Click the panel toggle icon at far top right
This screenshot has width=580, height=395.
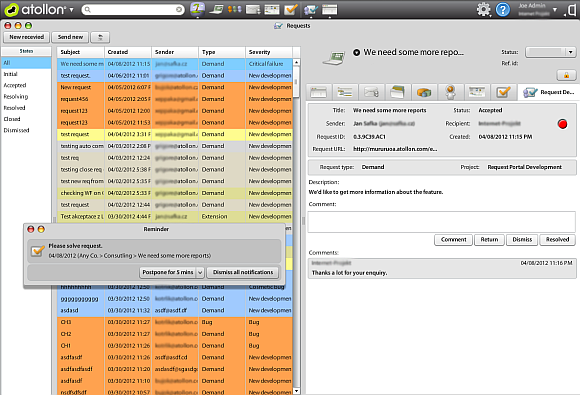[571, 10]
